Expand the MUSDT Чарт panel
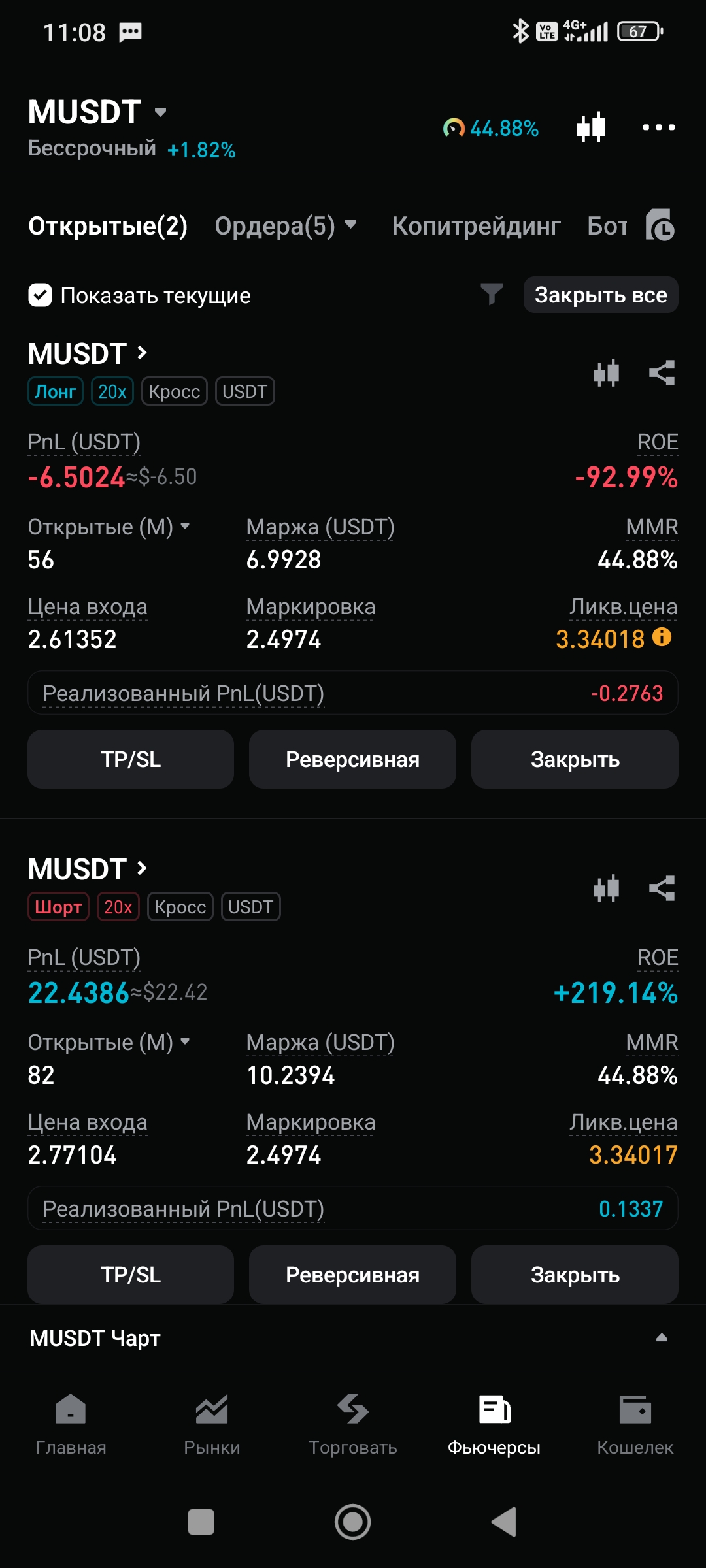706x1568 pixels. click(x=662, y=1337)
